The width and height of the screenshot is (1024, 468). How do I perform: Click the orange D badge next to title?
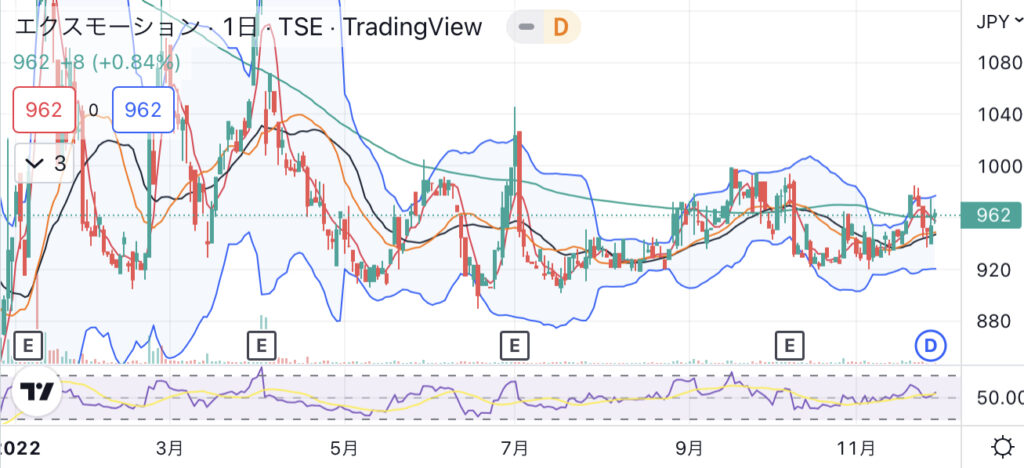pos(561,27)
